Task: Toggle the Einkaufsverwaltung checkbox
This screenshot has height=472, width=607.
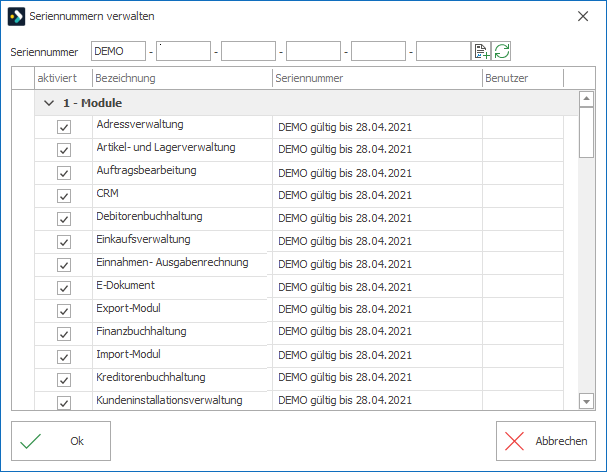Action: 64,242
